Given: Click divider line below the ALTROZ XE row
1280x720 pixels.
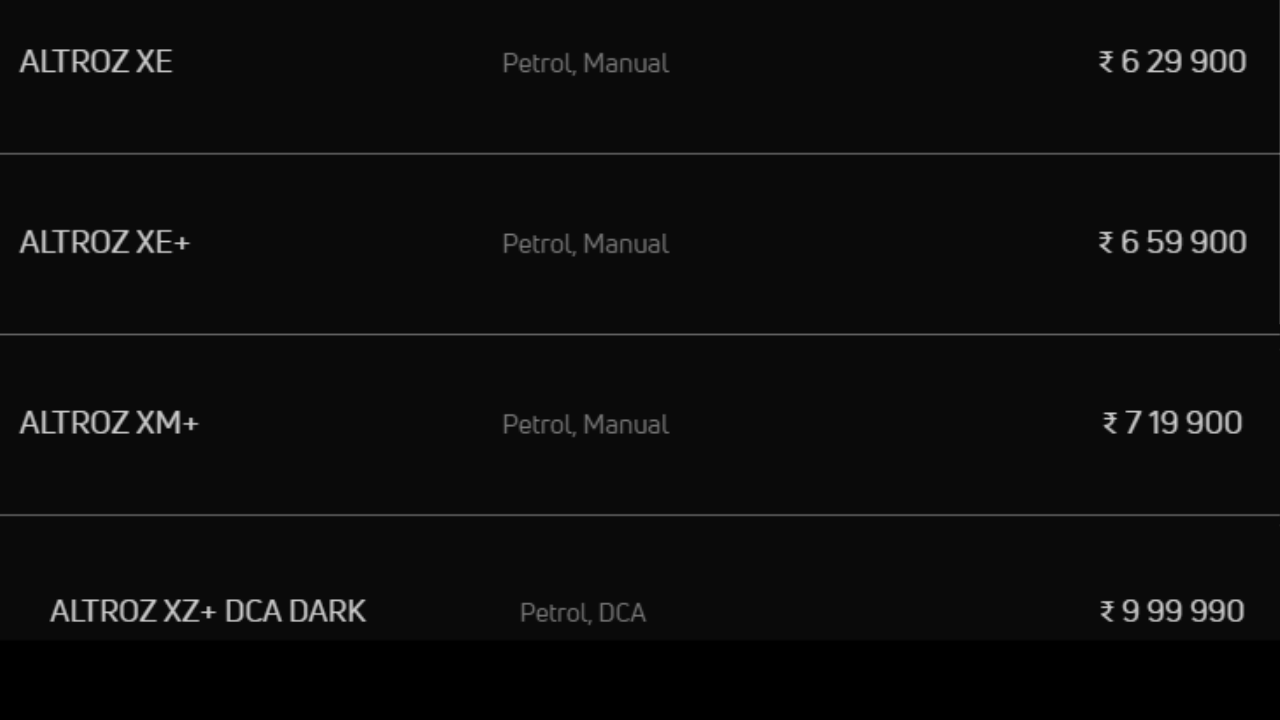Looking at the screenshot, I should point(640,154).
